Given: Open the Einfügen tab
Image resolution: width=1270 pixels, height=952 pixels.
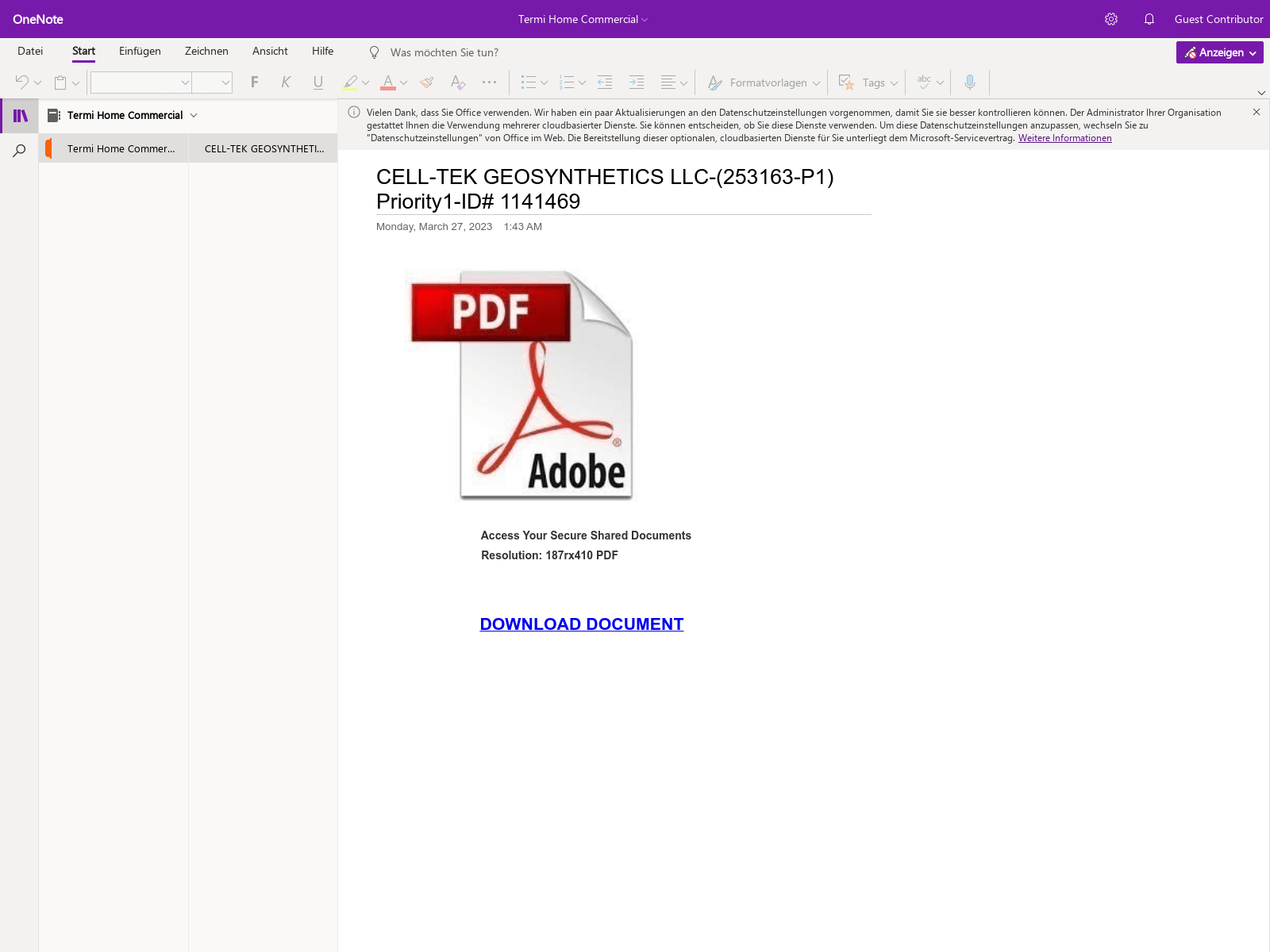Looking at the screenshot, I should click(x=140, y=51).
